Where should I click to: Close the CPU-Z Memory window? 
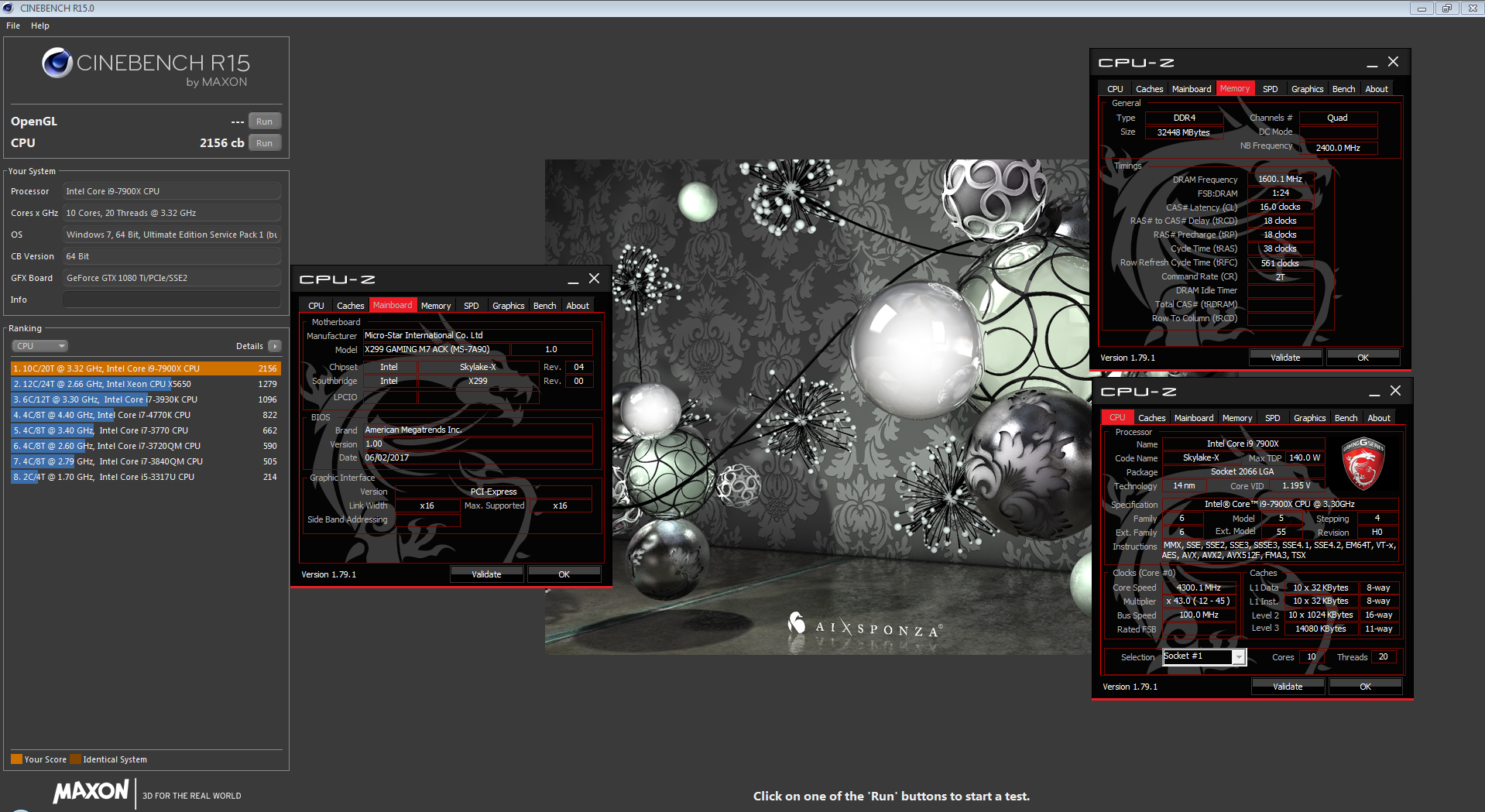tap(1393, 62)
